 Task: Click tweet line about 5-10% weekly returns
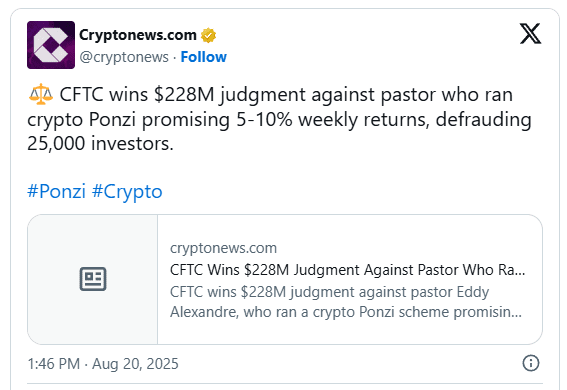coord(279,120)
